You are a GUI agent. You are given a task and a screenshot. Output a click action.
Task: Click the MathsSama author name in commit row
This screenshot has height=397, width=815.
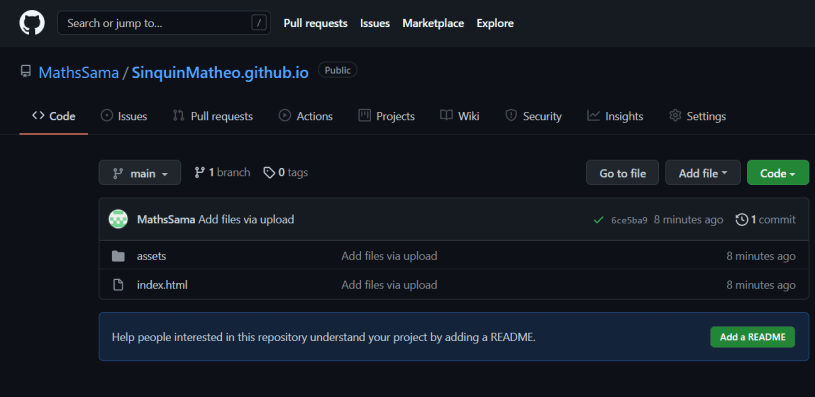166,219
